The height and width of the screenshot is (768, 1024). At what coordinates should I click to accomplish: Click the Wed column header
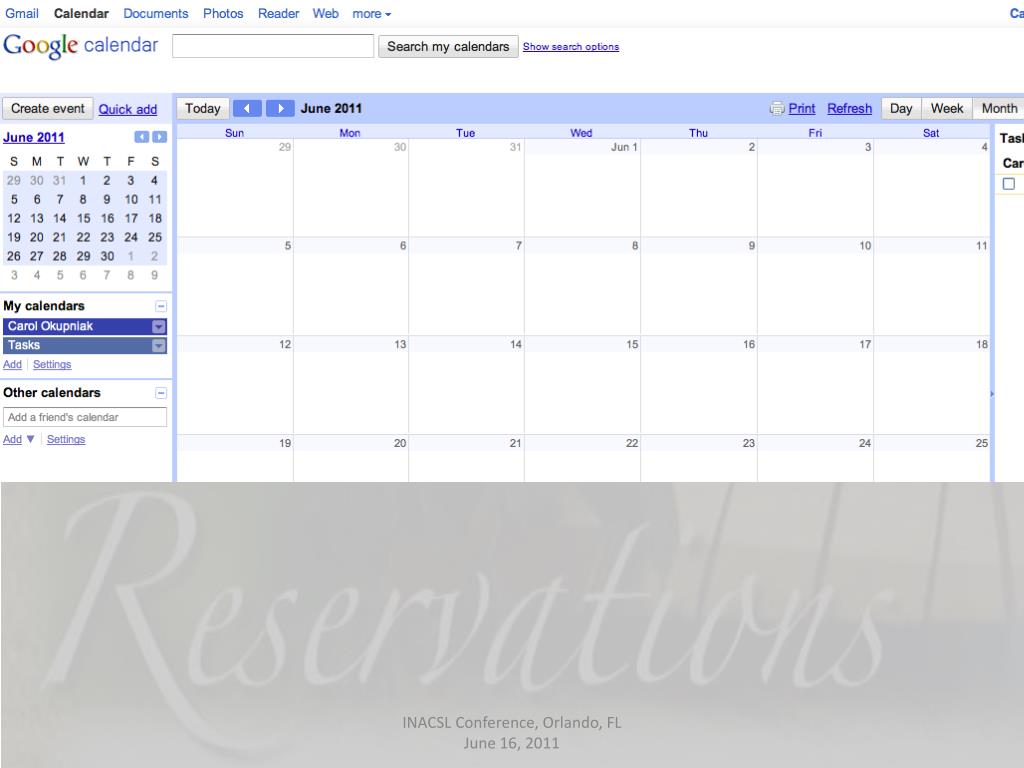(x=581, y=133)
